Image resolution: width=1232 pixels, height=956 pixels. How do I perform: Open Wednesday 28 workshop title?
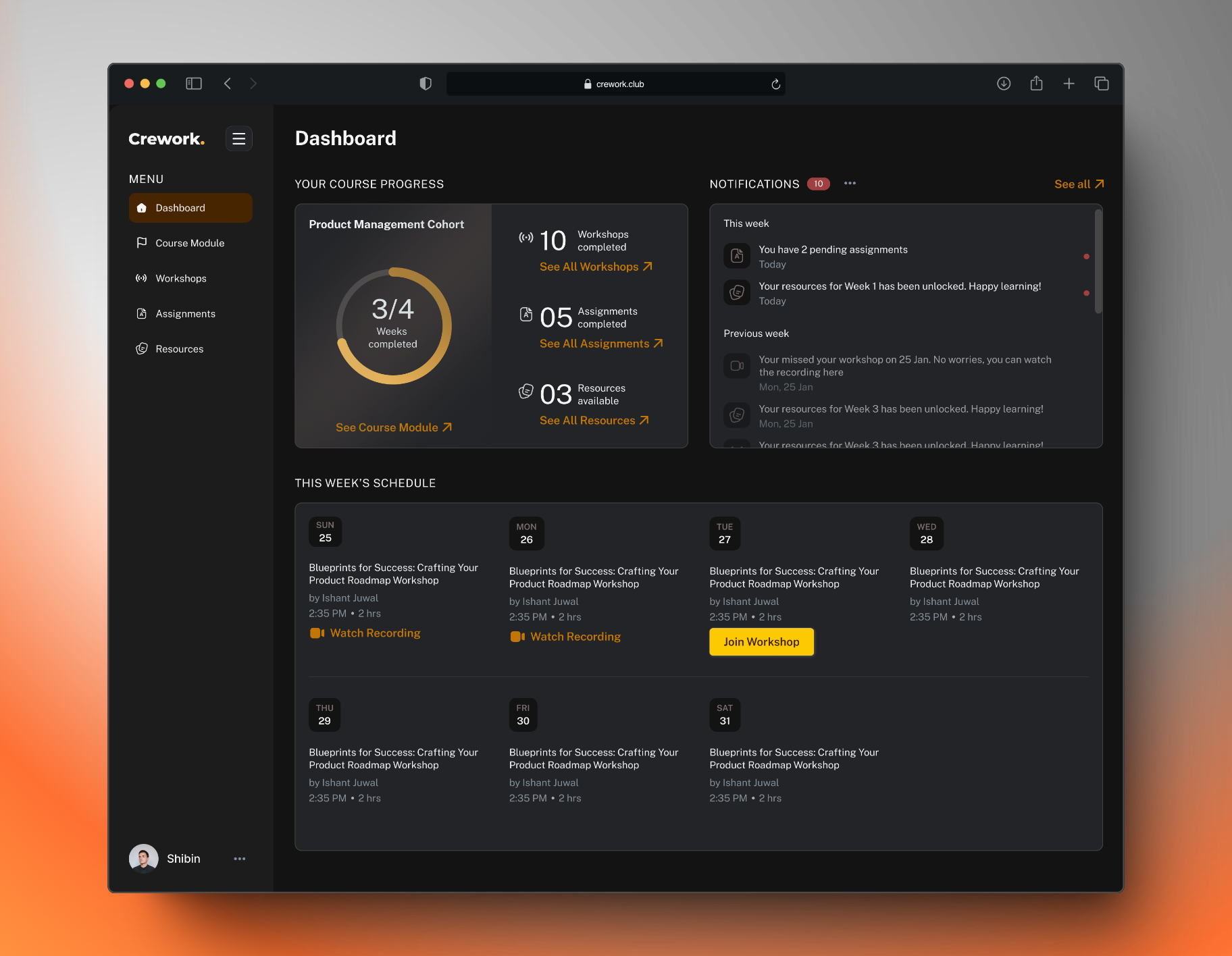pos(994,578)
